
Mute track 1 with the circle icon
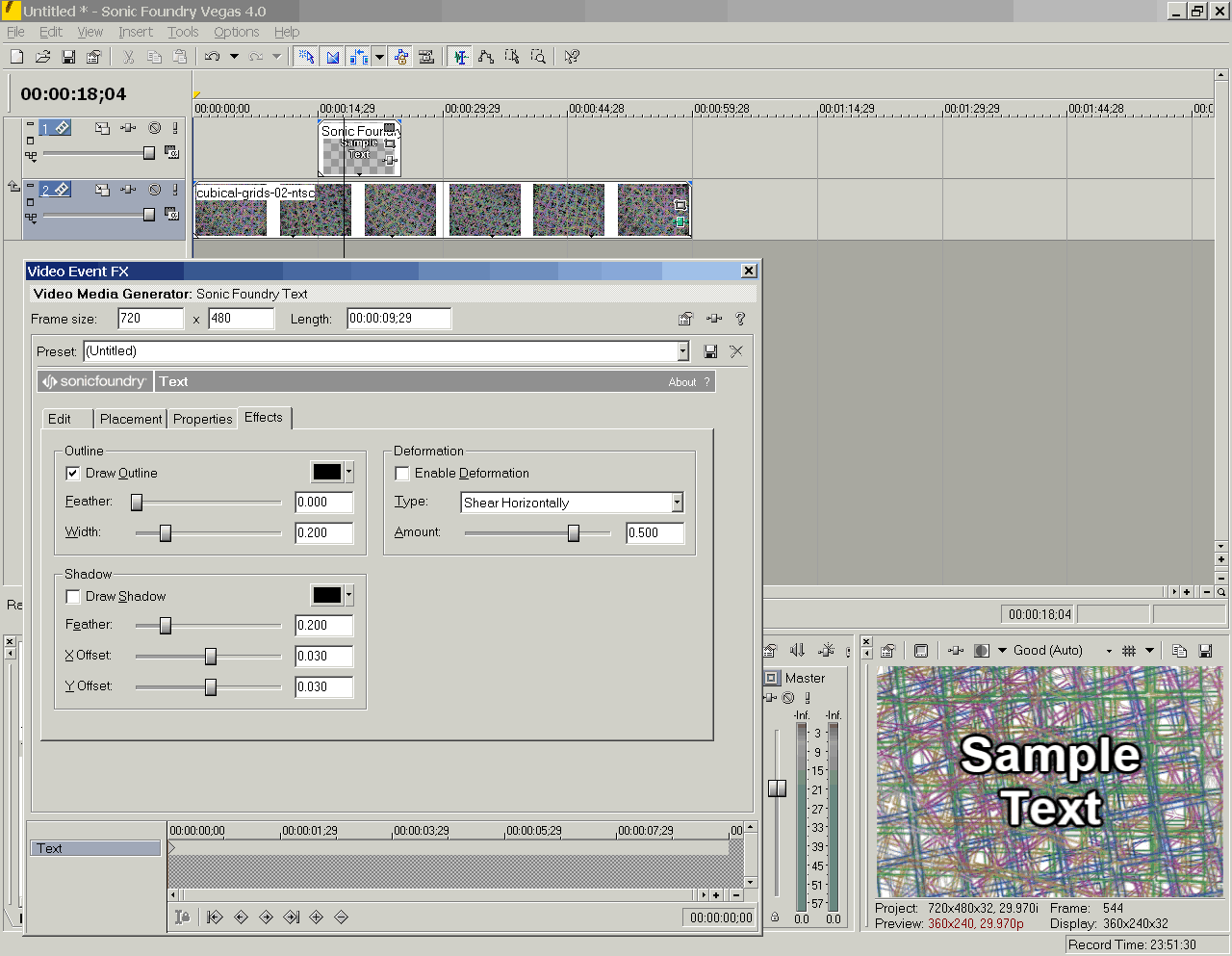(154, 128)
